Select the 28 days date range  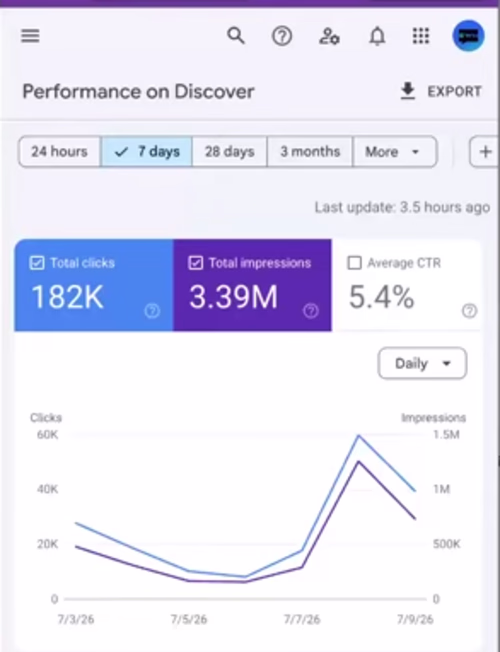point(230,152)
